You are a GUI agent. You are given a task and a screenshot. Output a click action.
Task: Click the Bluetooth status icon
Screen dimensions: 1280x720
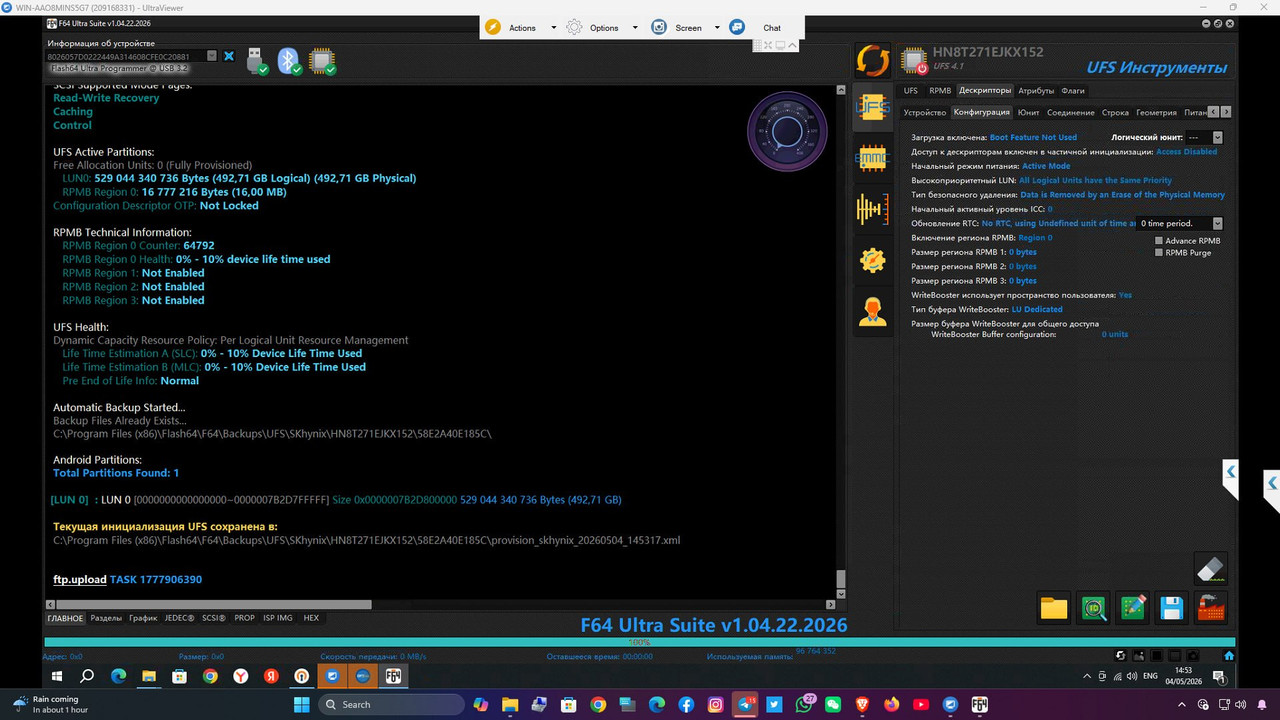coord(289,60)
